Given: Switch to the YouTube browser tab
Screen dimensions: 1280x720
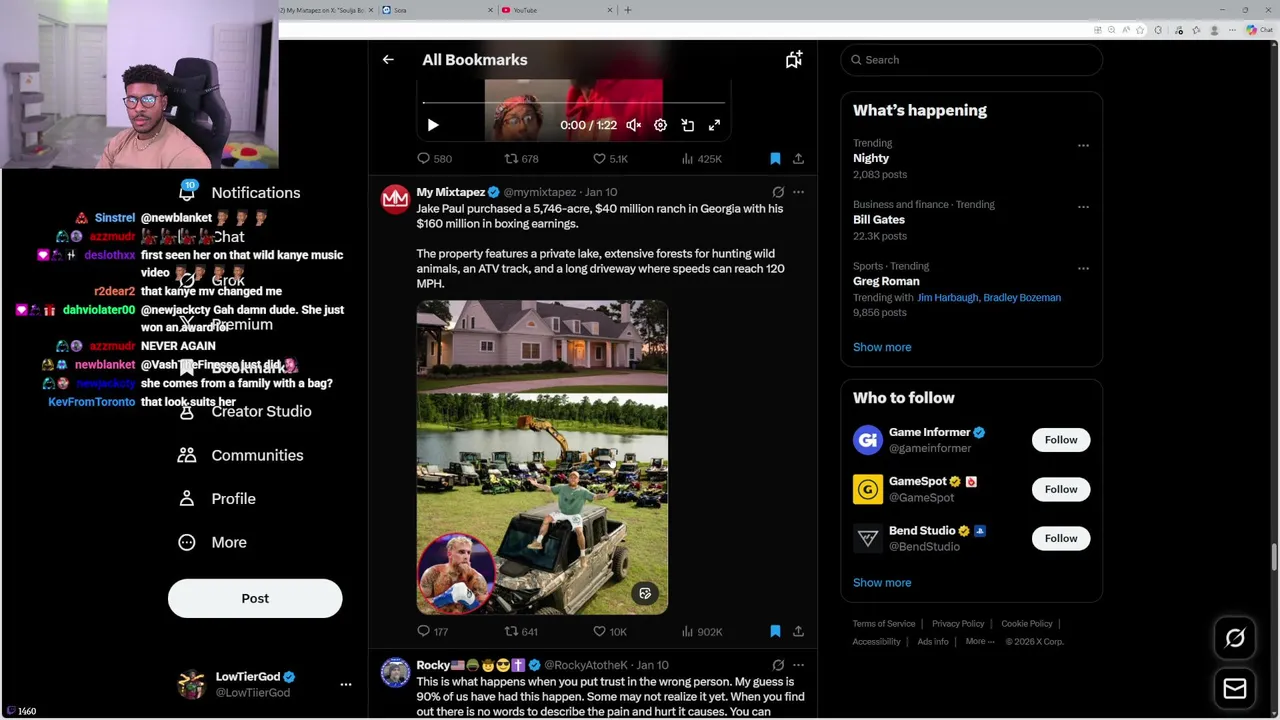Looking at the screenshot, I should coord(556,10).
